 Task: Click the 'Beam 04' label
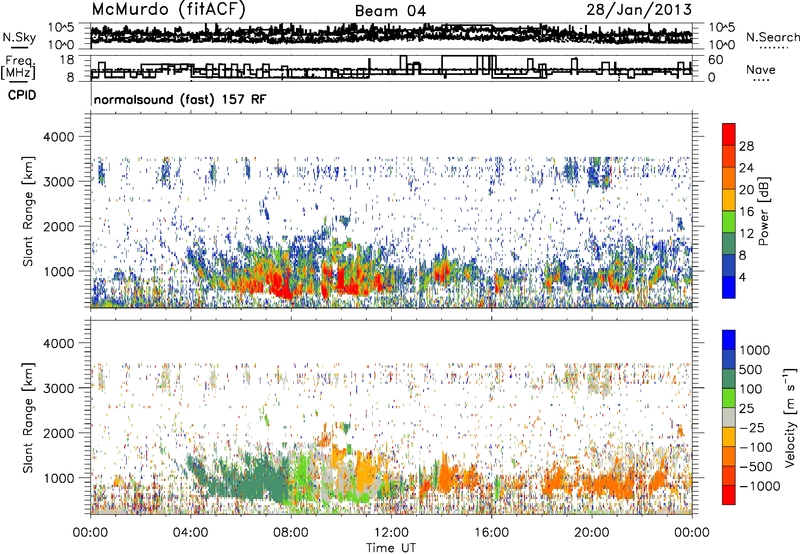click(390, 11)
